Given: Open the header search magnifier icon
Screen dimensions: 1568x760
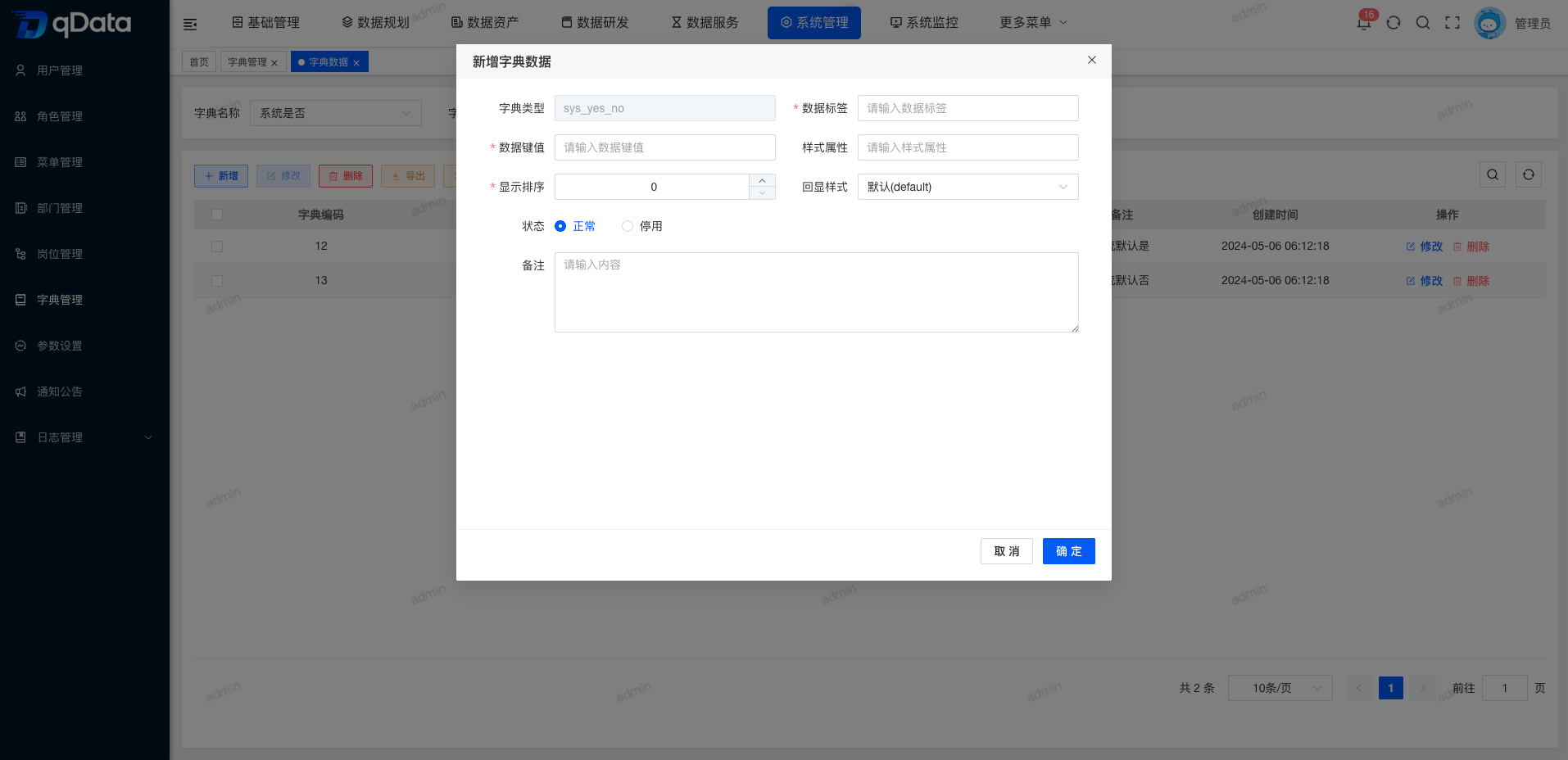Looking at the screenshot, I should [1423, 23].
